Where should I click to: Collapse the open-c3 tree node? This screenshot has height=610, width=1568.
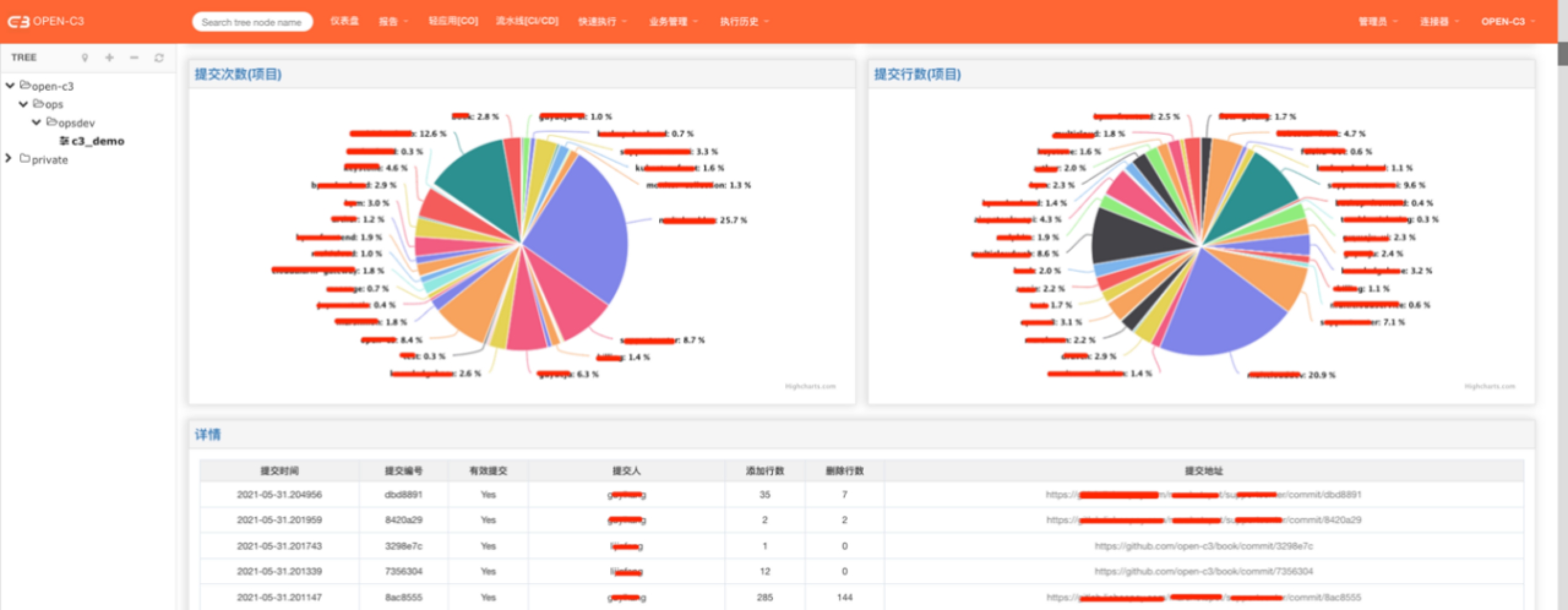pos(10,86)
